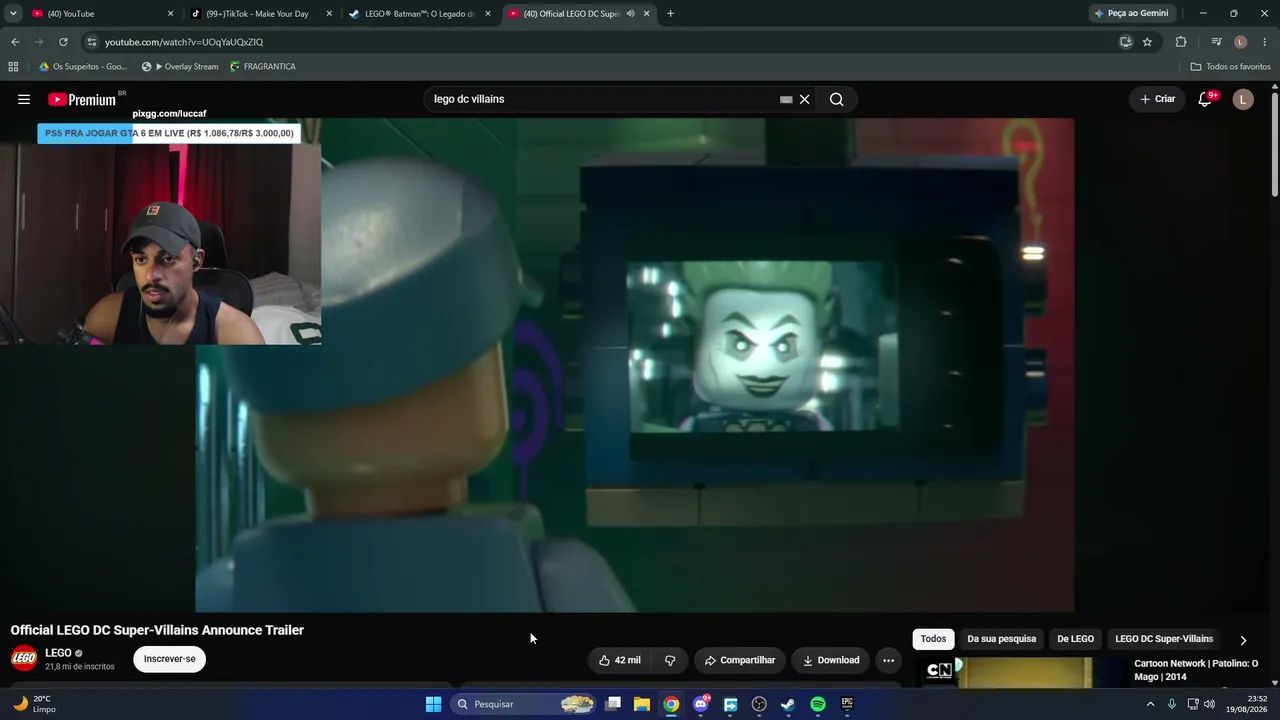
Task: Open the Windows Start menu
Action: tap(433, 704)
